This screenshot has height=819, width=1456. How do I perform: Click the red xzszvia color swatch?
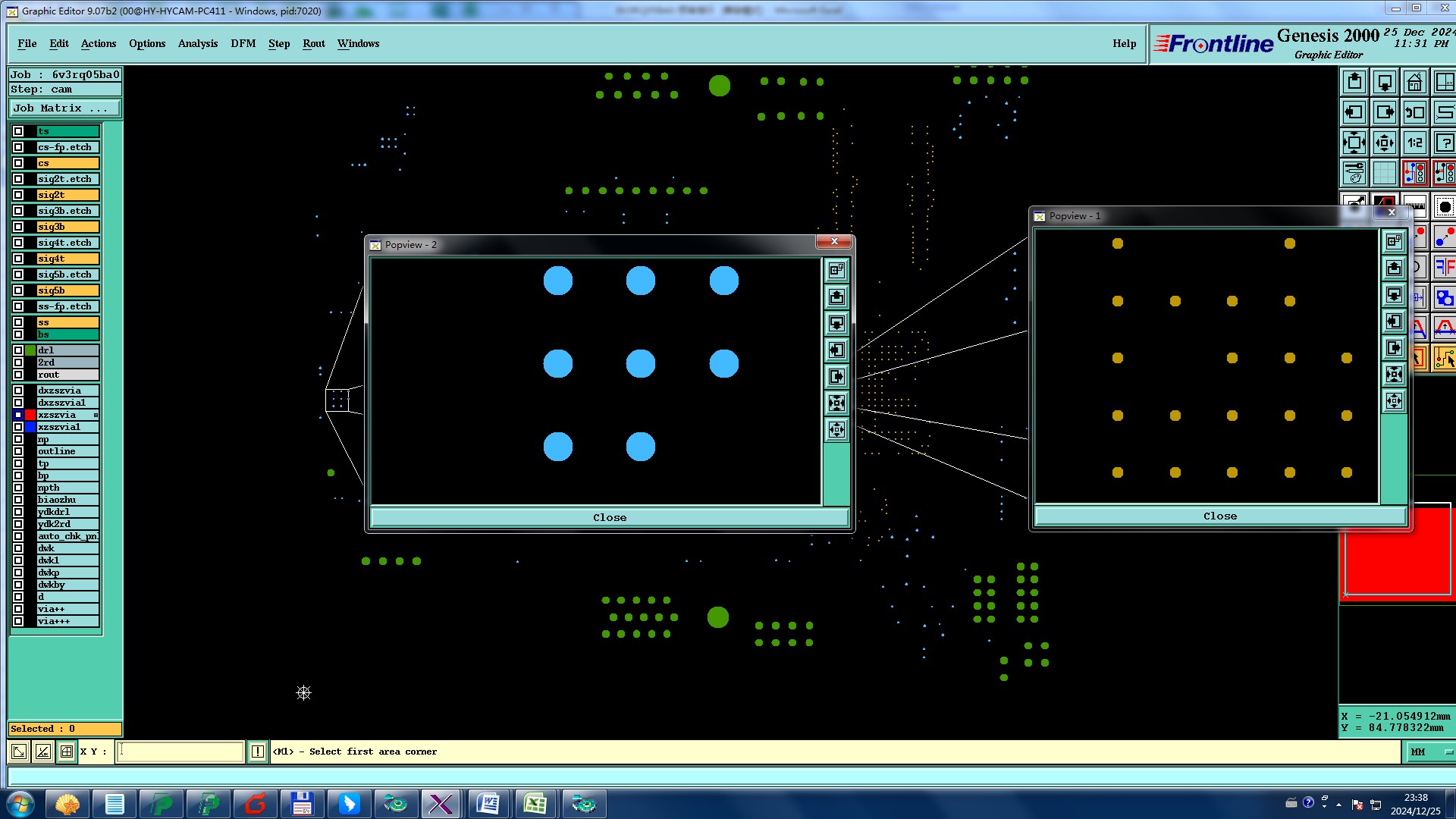click(x=30, y=415)
